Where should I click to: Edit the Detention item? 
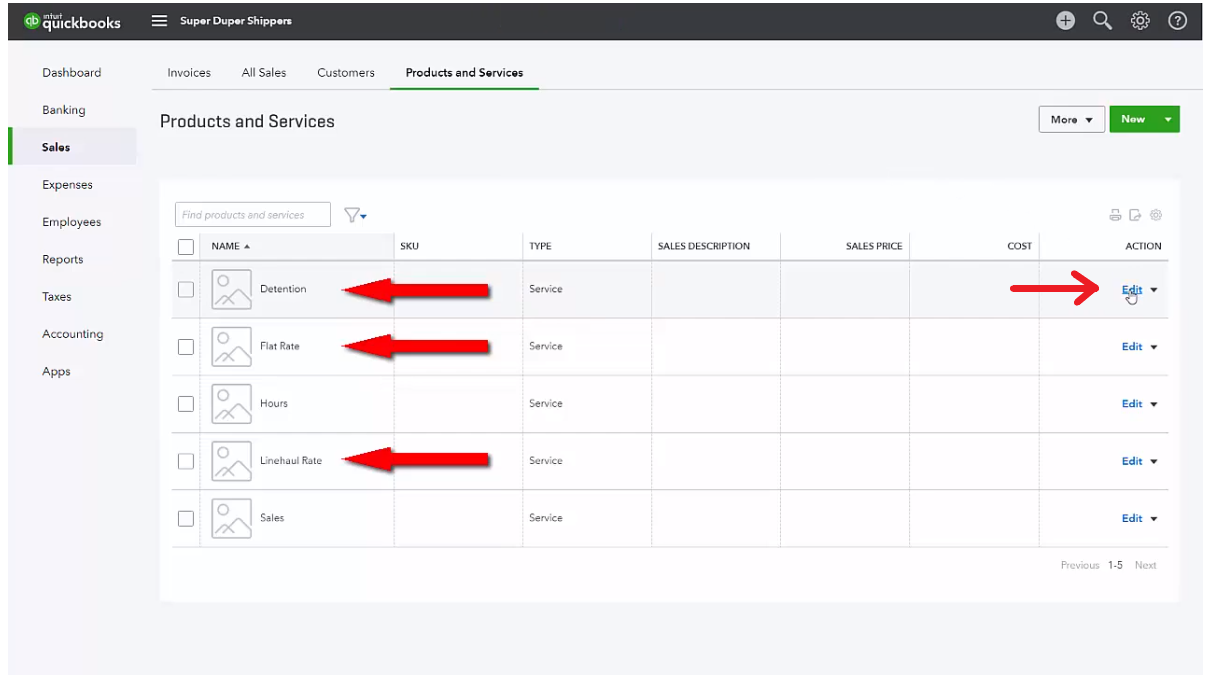click(x=1132, y=290)
